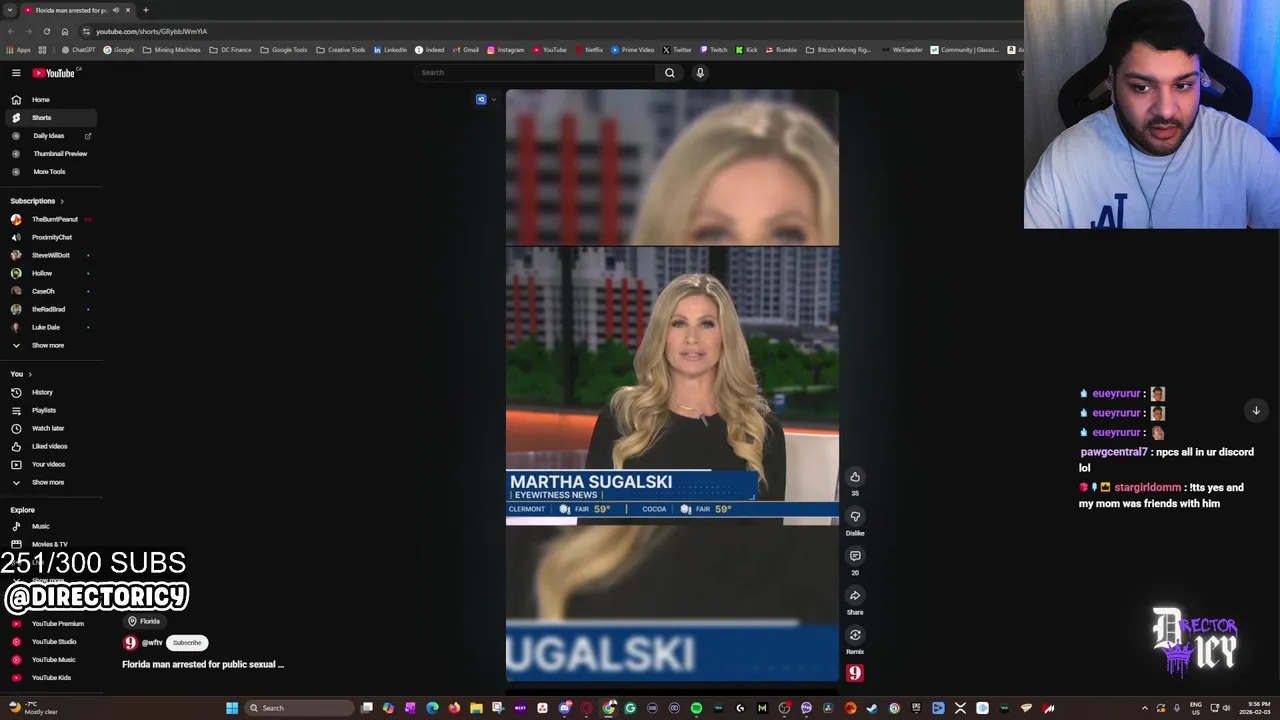Expand the Subscriptions section arrow

pos(62,201)
